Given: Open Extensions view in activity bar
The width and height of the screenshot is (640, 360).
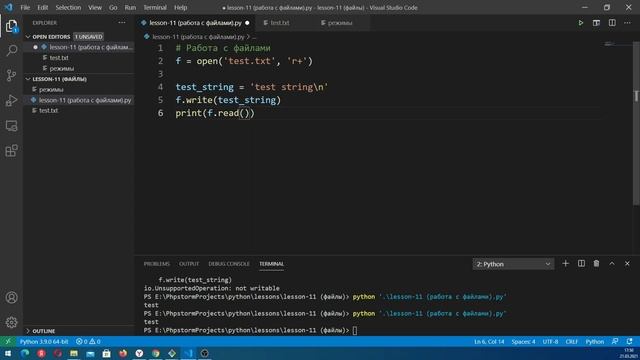Looking at the screenshot, I should 11,151.
